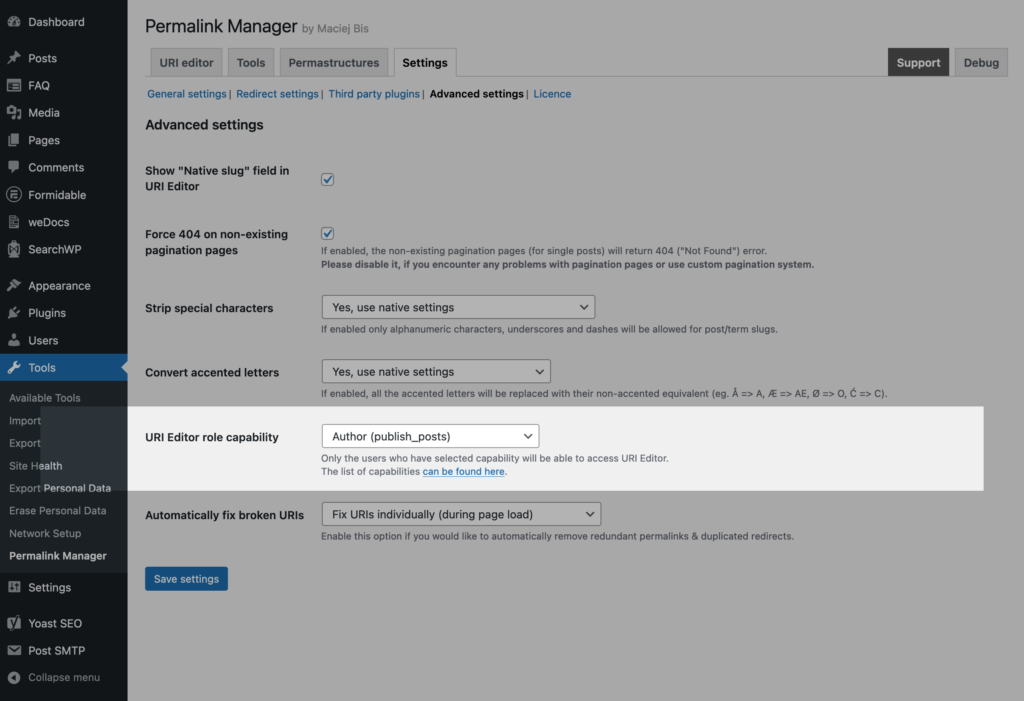This screenshot has width=1024, height=701.
Task: Click the Permalink Manager page heading
Action: (x=221, y=26)
